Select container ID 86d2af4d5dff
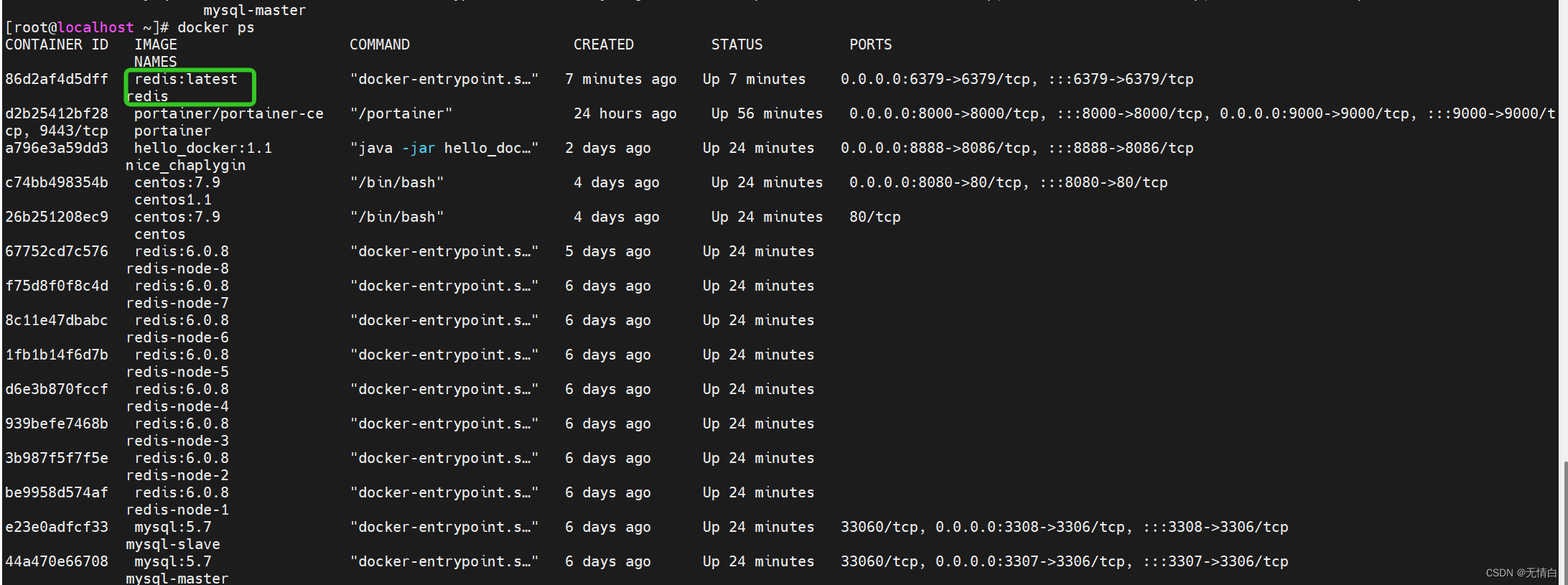1568x585 pixels. pos(57,79)
